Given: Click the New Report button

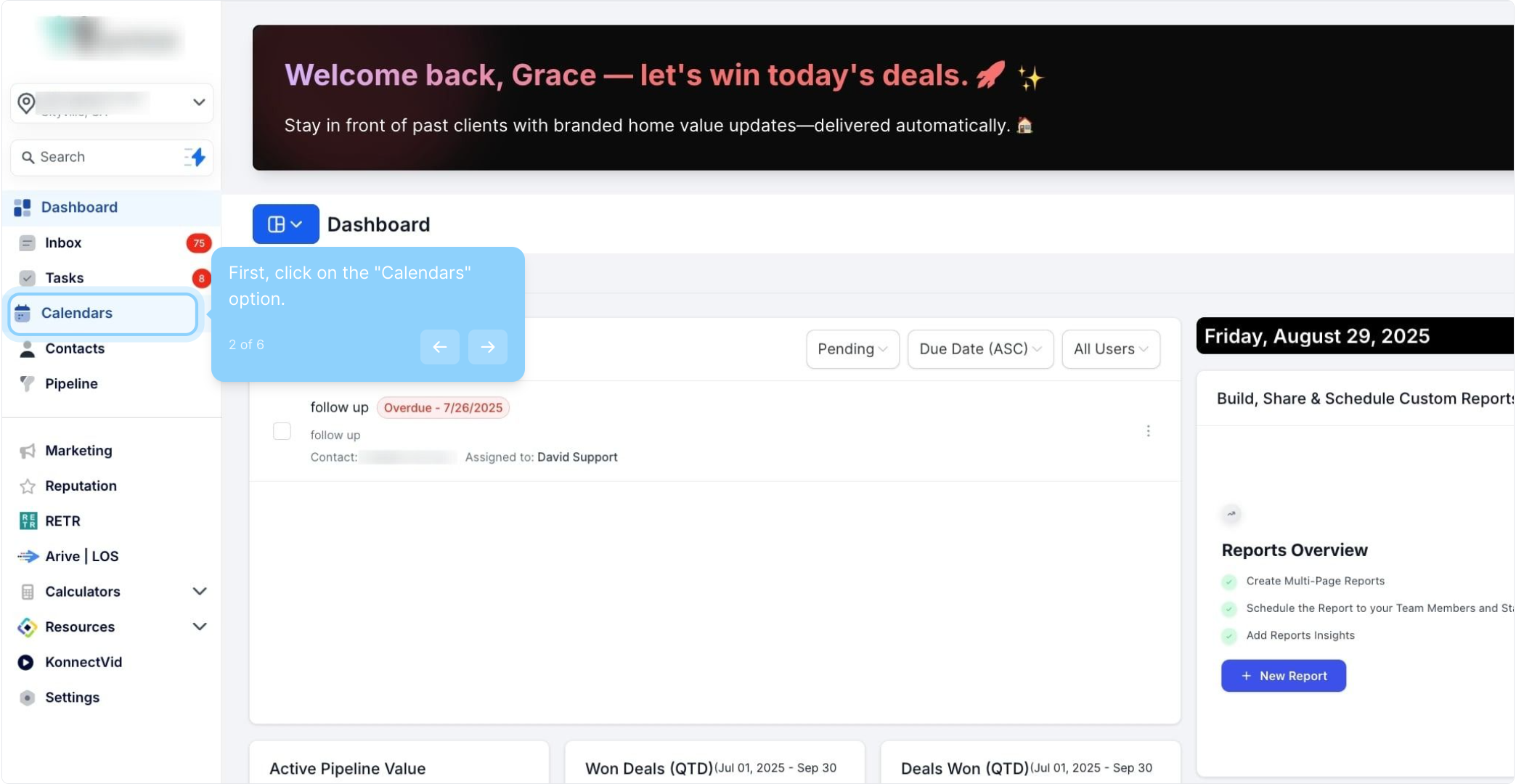Looking at the screenshot, I should (x=1283, y=676).
